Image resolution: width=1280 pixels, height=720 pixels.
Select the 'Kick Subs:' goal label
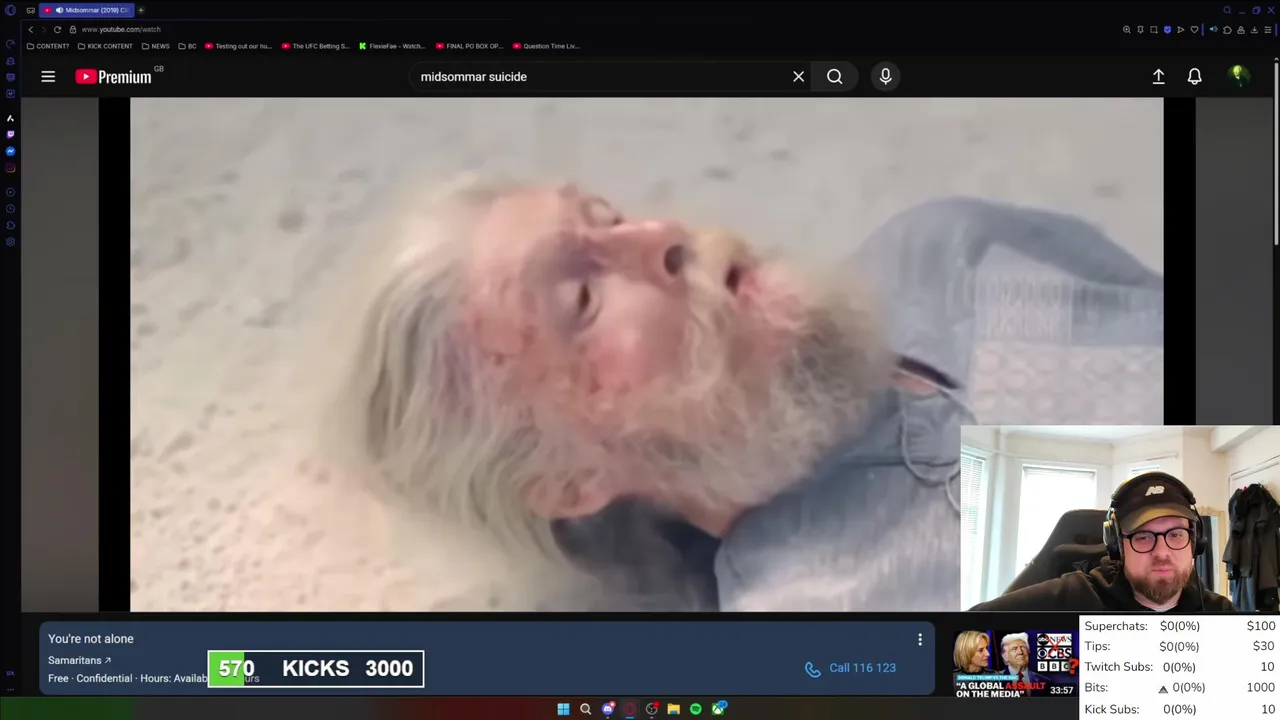(x=1112, y=709)
